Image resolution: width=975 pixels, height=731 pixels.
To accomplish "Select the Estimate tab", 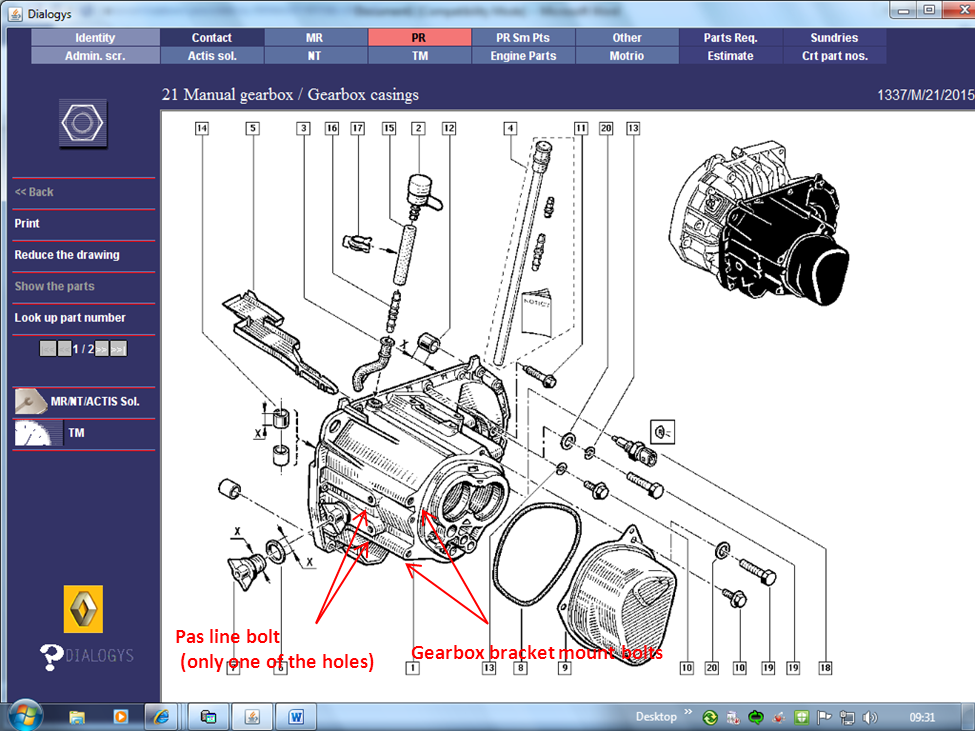I will click(x=730, y=56).
